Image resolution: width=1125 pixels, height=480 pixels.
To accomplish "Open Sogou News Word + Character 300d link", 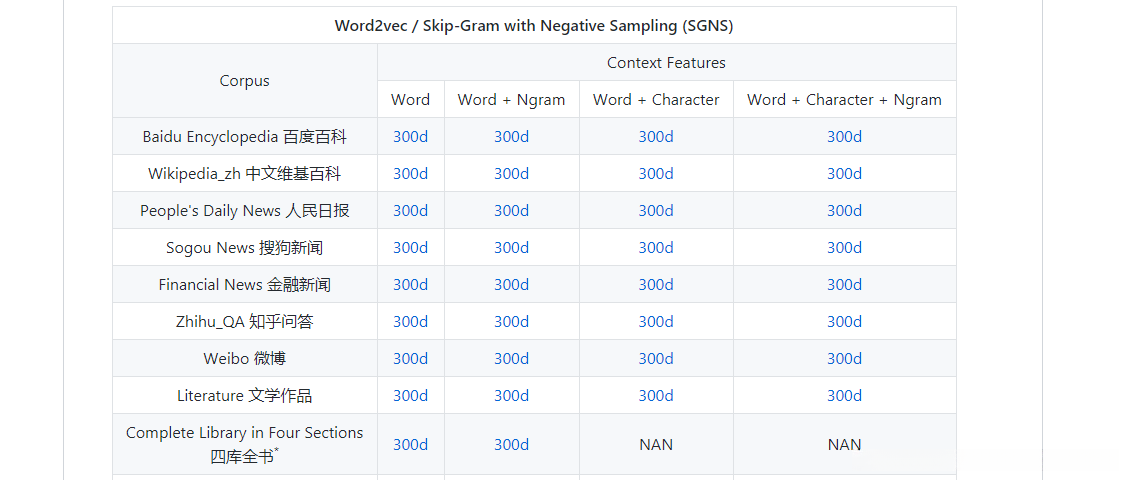I will coord(656,248).
